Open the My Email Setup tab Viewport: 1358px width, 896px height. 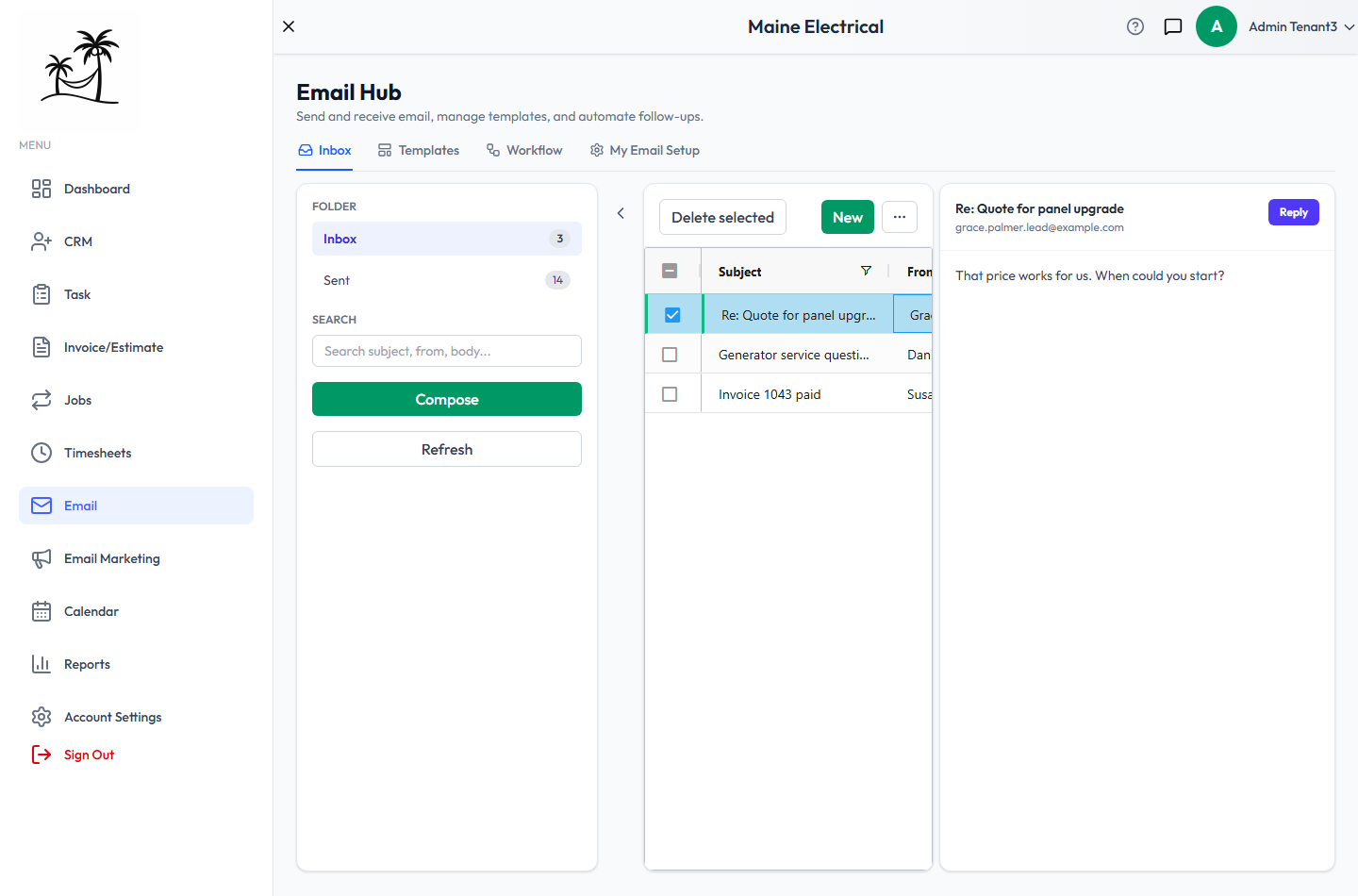coord(645,150)
